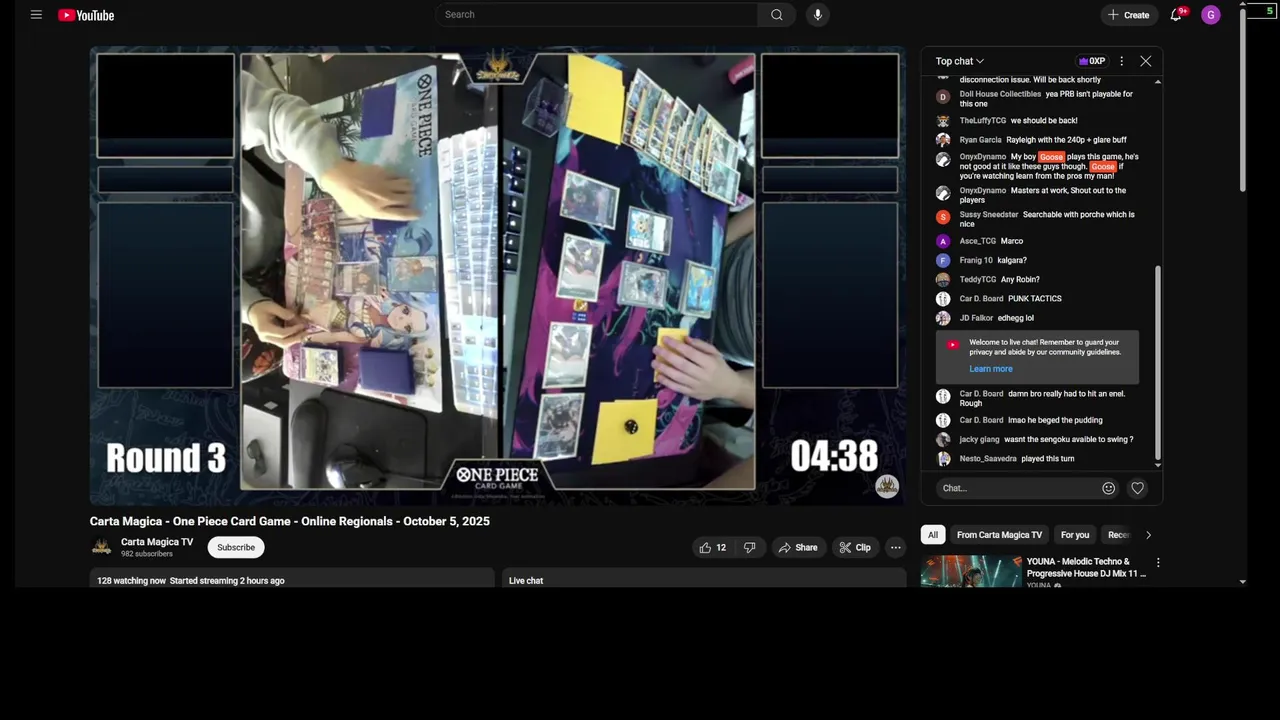Click the browser page vertical scrollbar
Viewport: 1280px width, 720px height.
[x=1243, y=100]
